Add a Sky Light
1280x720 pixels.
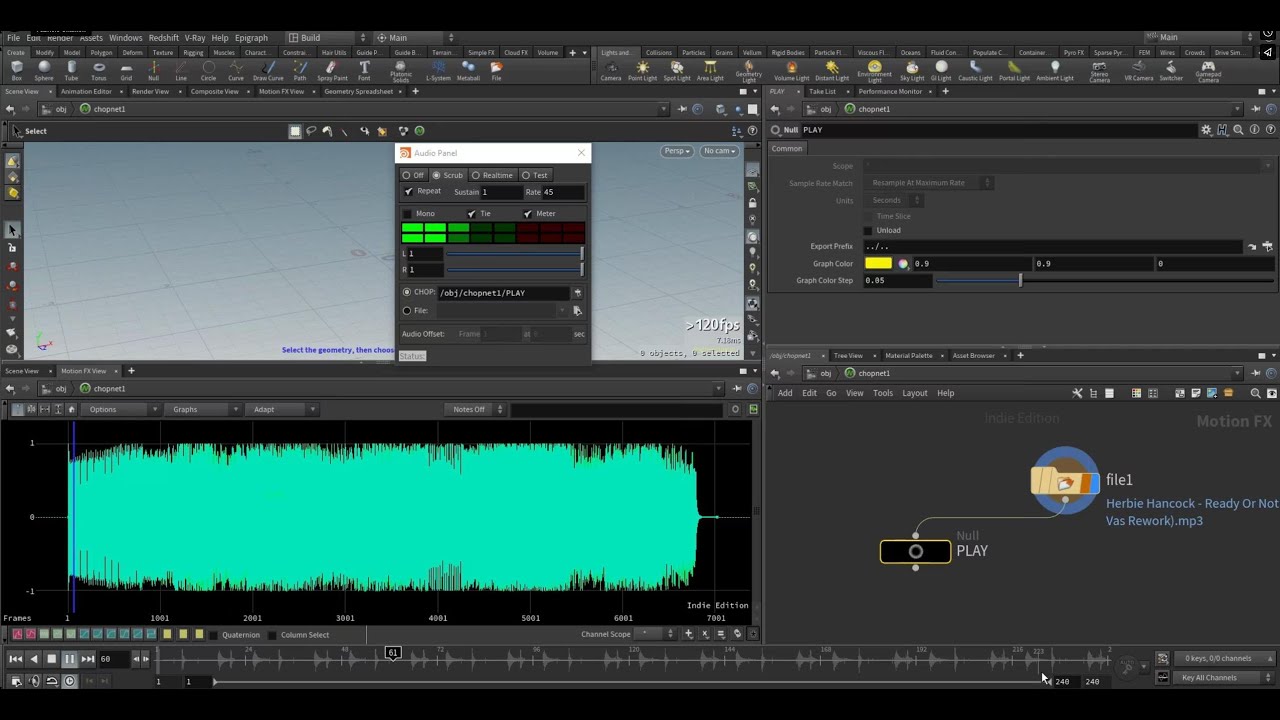pos(912,71)
